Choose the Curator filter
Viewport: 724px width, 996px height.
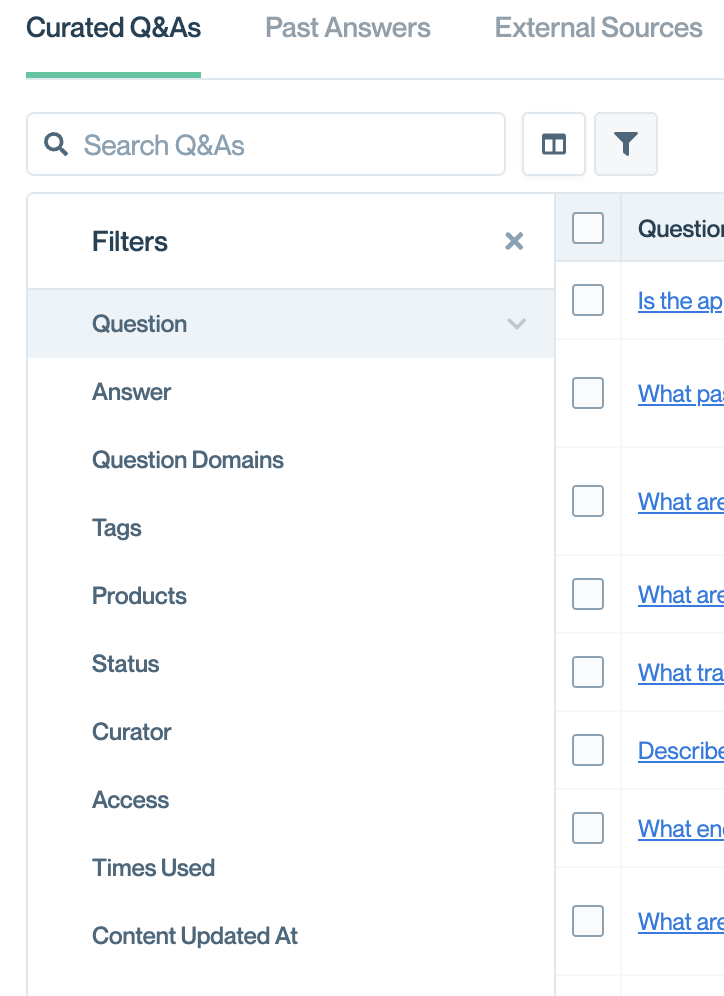point(132,732)
